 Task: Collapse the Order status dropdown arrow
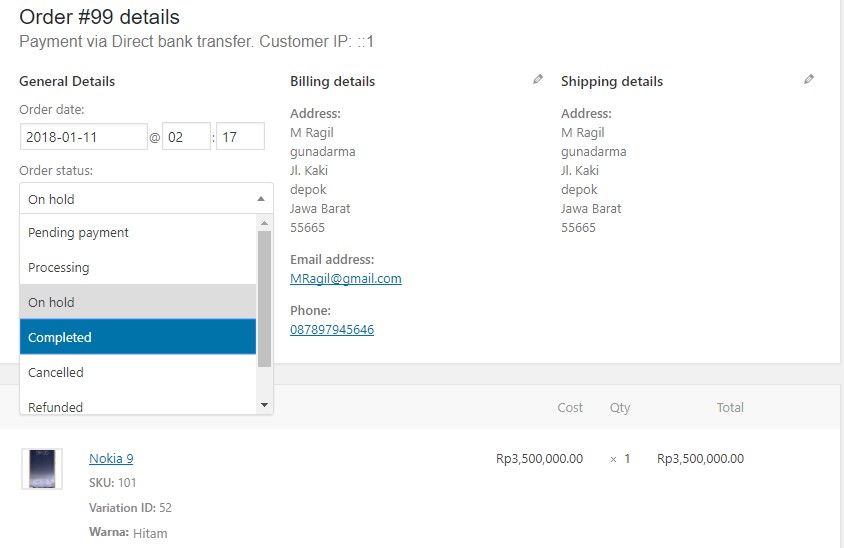pos(261,199)
